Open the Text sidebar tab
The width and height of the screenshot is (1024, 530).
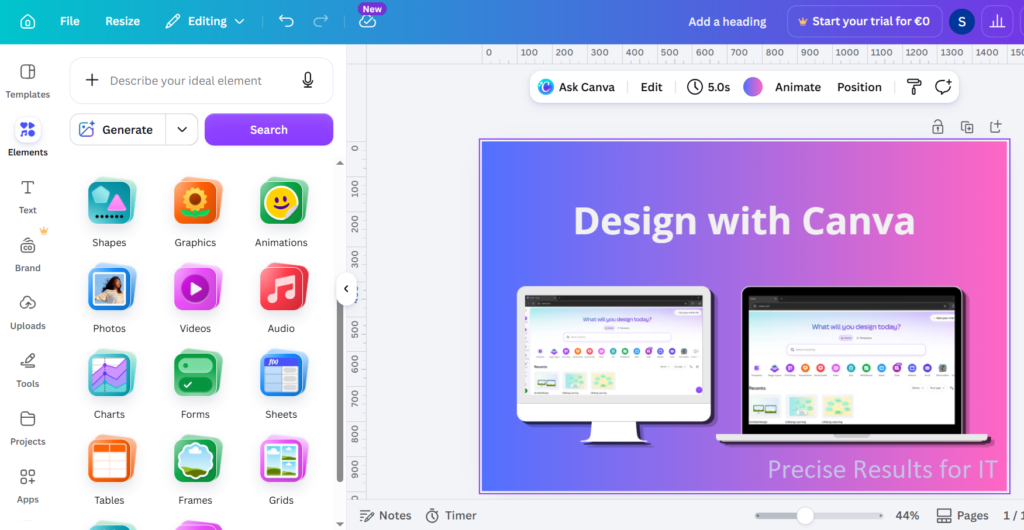click(27, 196)
